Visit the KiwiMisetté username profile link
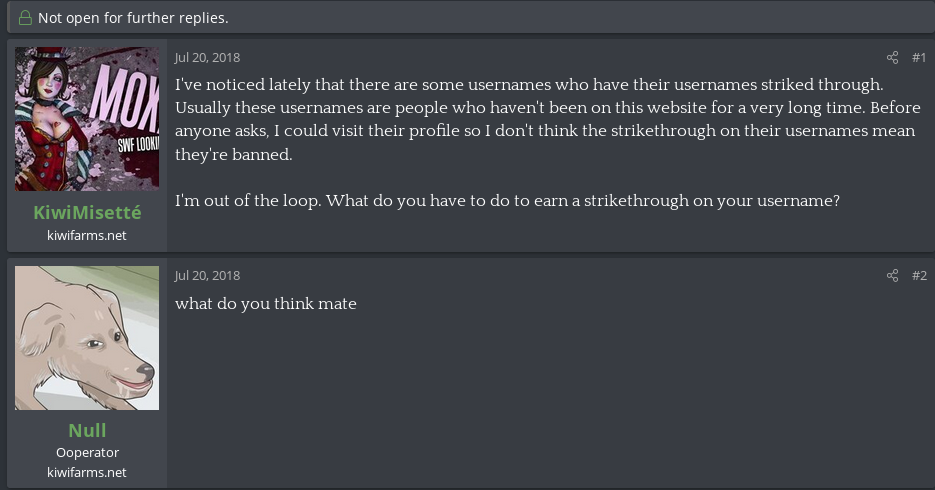Screen dimensions: 935x490 click(87, 213)
